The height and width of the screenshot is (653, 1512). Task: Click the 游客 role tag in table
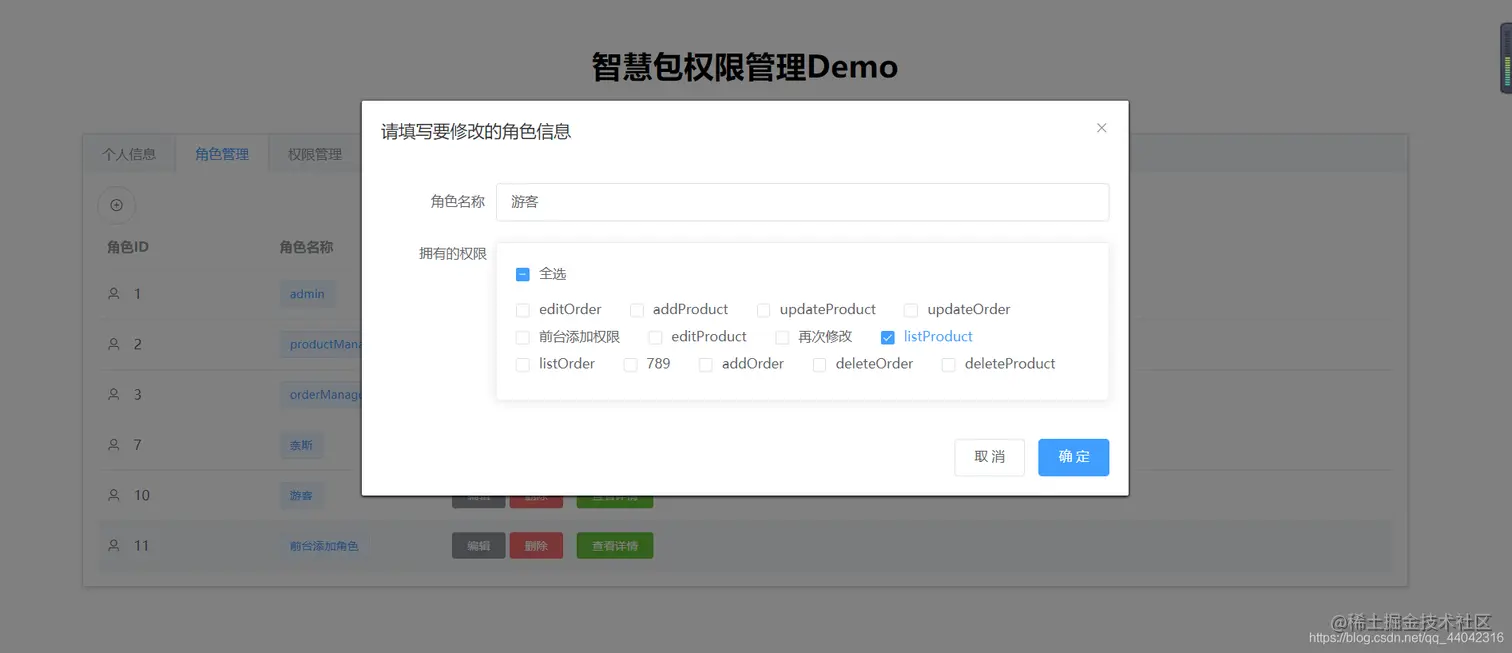click(x=301, y=495)
